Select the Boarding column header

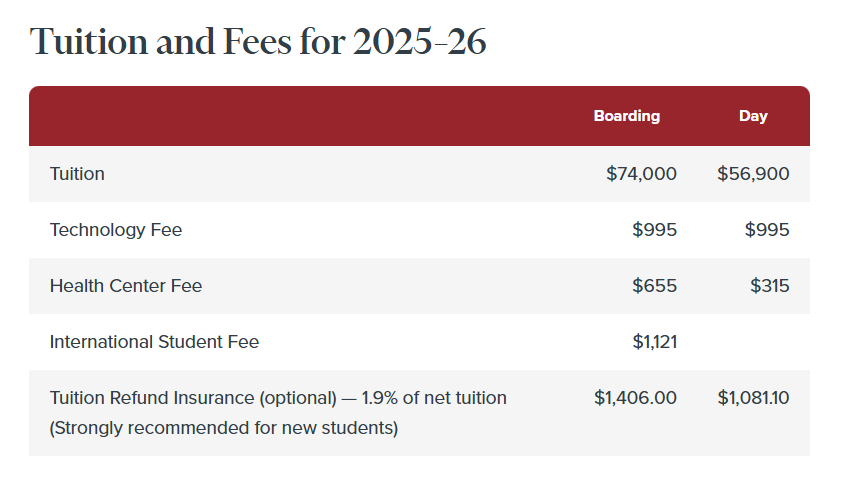[x=626, y=116]
